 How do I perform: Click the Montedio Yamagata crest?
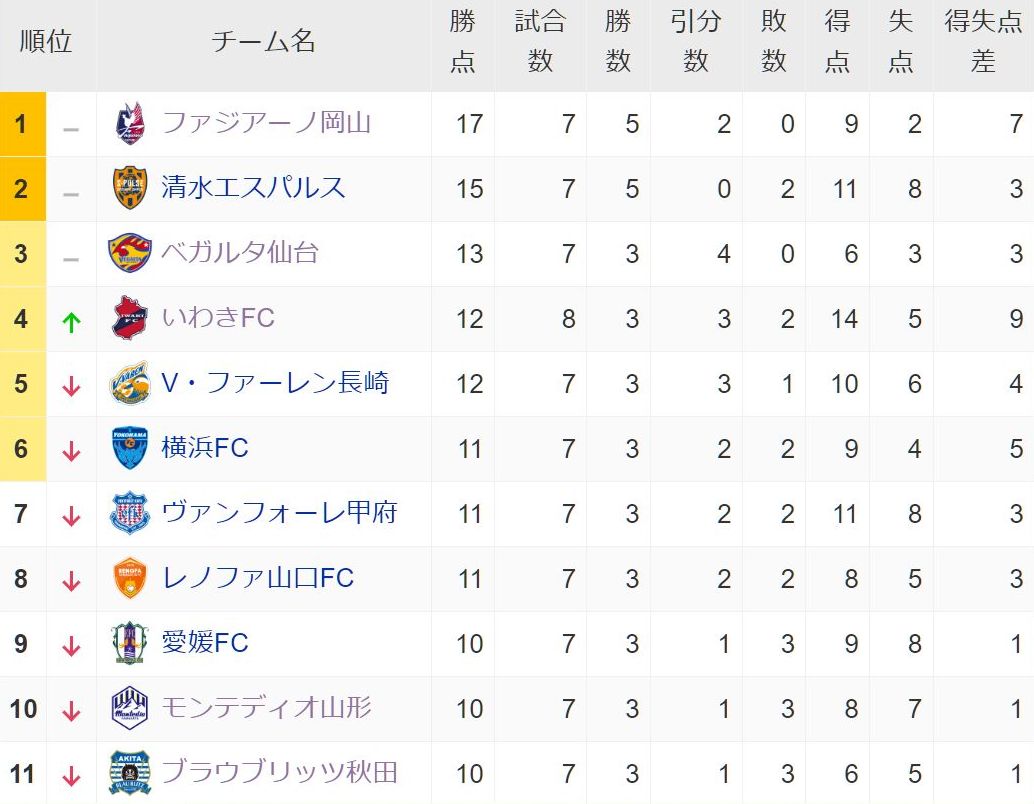(x=130, y=708)
